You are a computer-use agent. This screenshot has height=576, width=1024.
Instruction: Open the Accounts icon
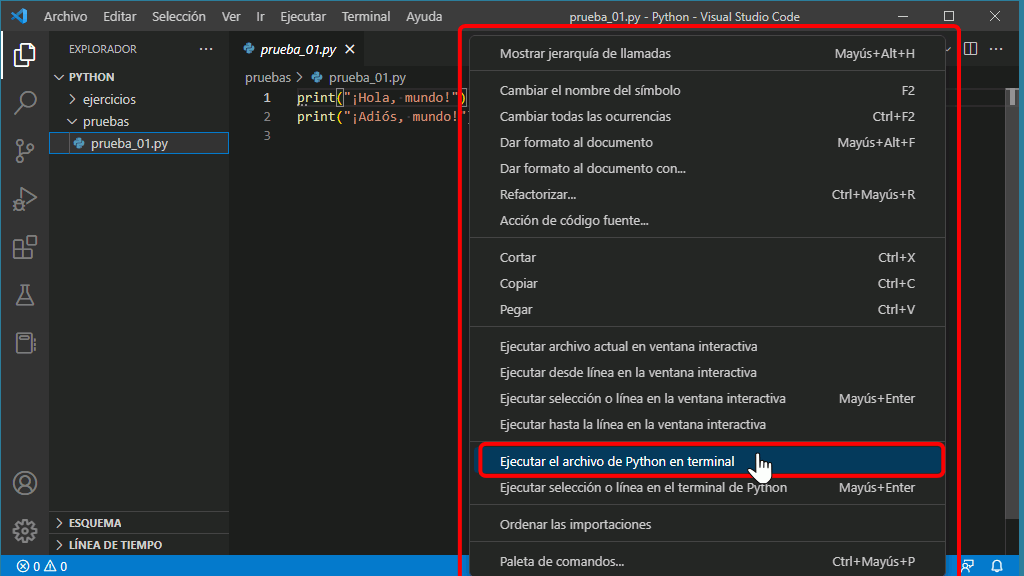tap(25, 483)
